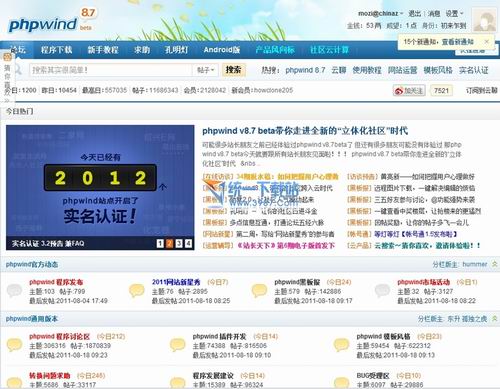Viewport: 500px width, 389px height.
Task: Open 等灯等灯 帐号通1.5发布 link
Action: [x=415, y=234]
